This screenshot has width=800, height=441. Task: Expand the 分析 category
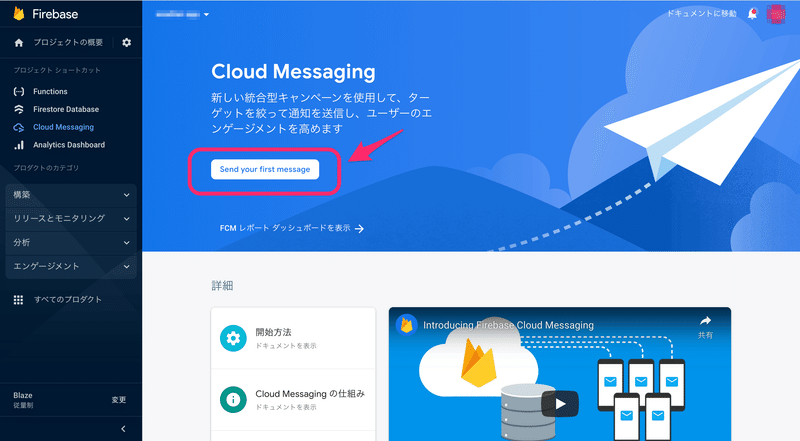(71, 242)
